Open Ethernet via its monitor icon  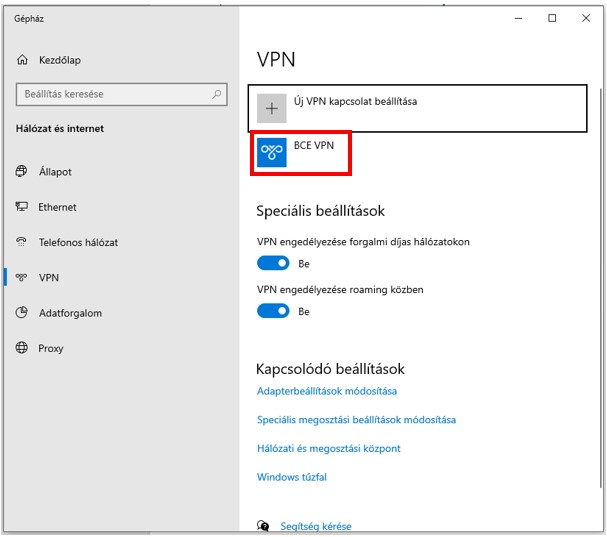pyautogui.click(x=22, y=206)
